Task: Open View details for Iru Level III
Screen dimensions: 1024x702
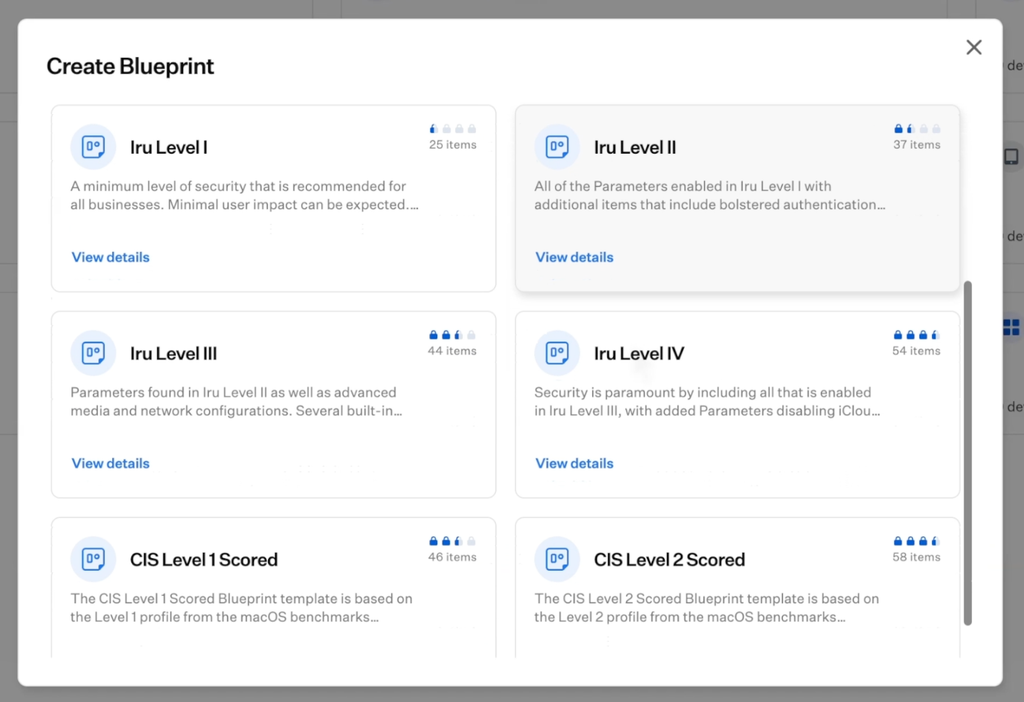Action: tap(110, 464)
